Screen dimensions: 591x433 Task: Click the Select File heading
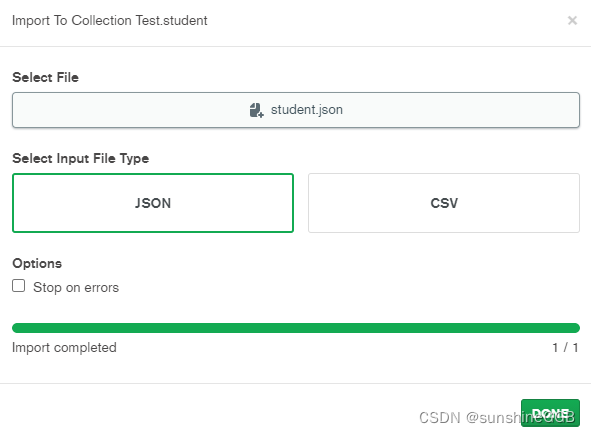tap(46, 77)
